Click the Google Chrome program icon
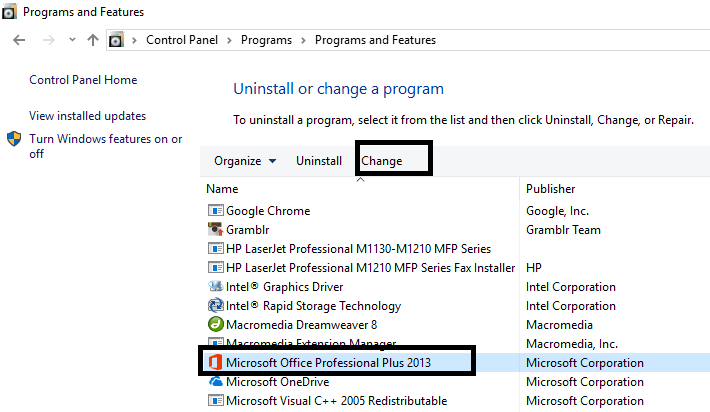Viewport: 710px width, 412px height. (x=215, y=211)
